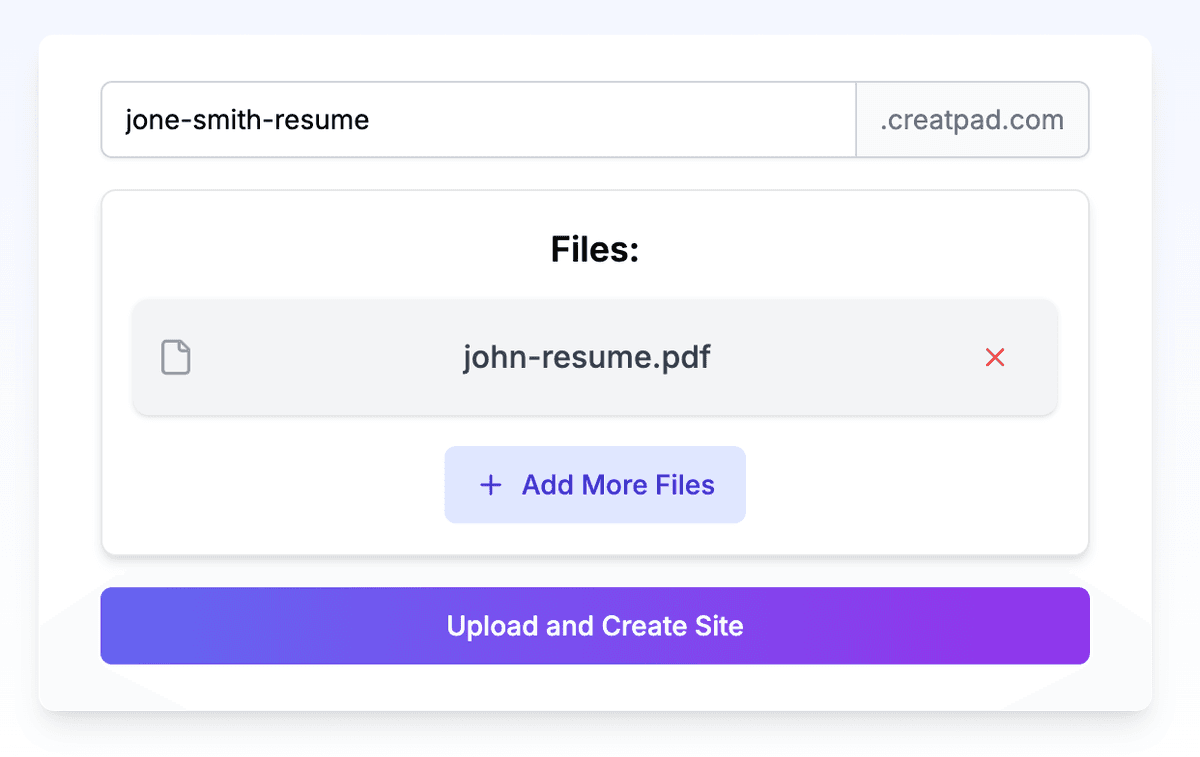Screen dimensions: 1200x757
Task: Select the file row containing john-resume.pdf
Action: click(587, 357)
